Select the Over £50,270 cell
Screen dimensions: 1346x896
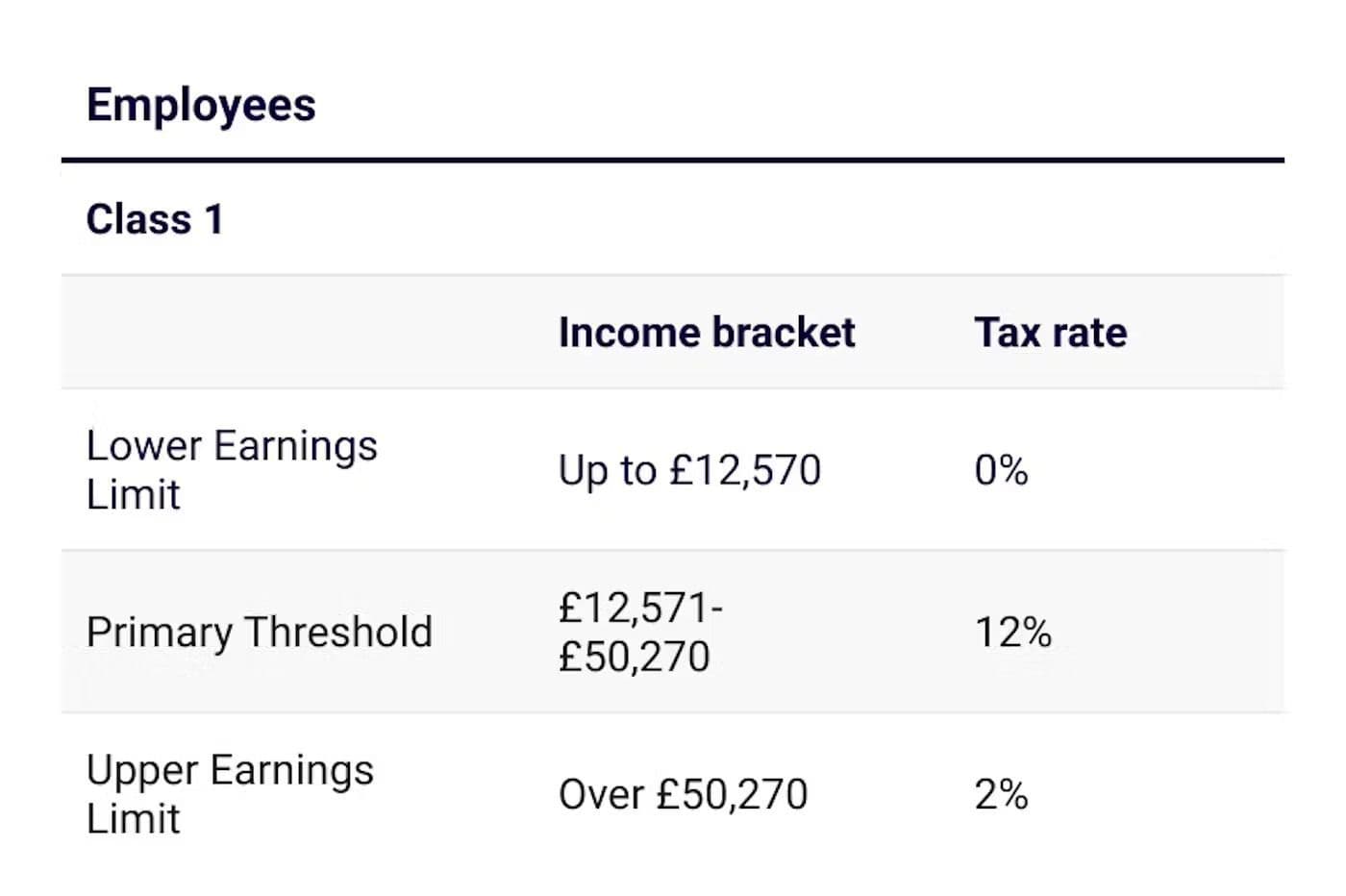coord(683,795)
